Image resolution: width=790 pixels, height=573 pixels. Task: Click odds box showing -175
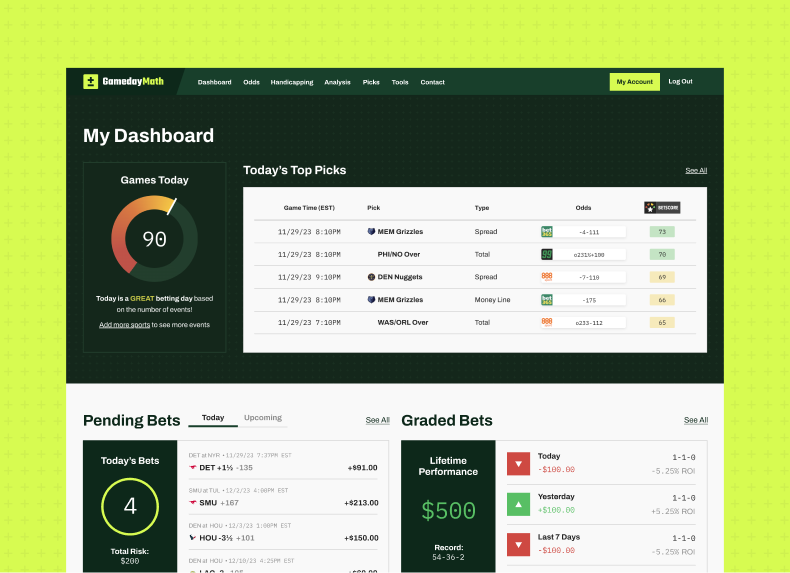pos(589,300)
